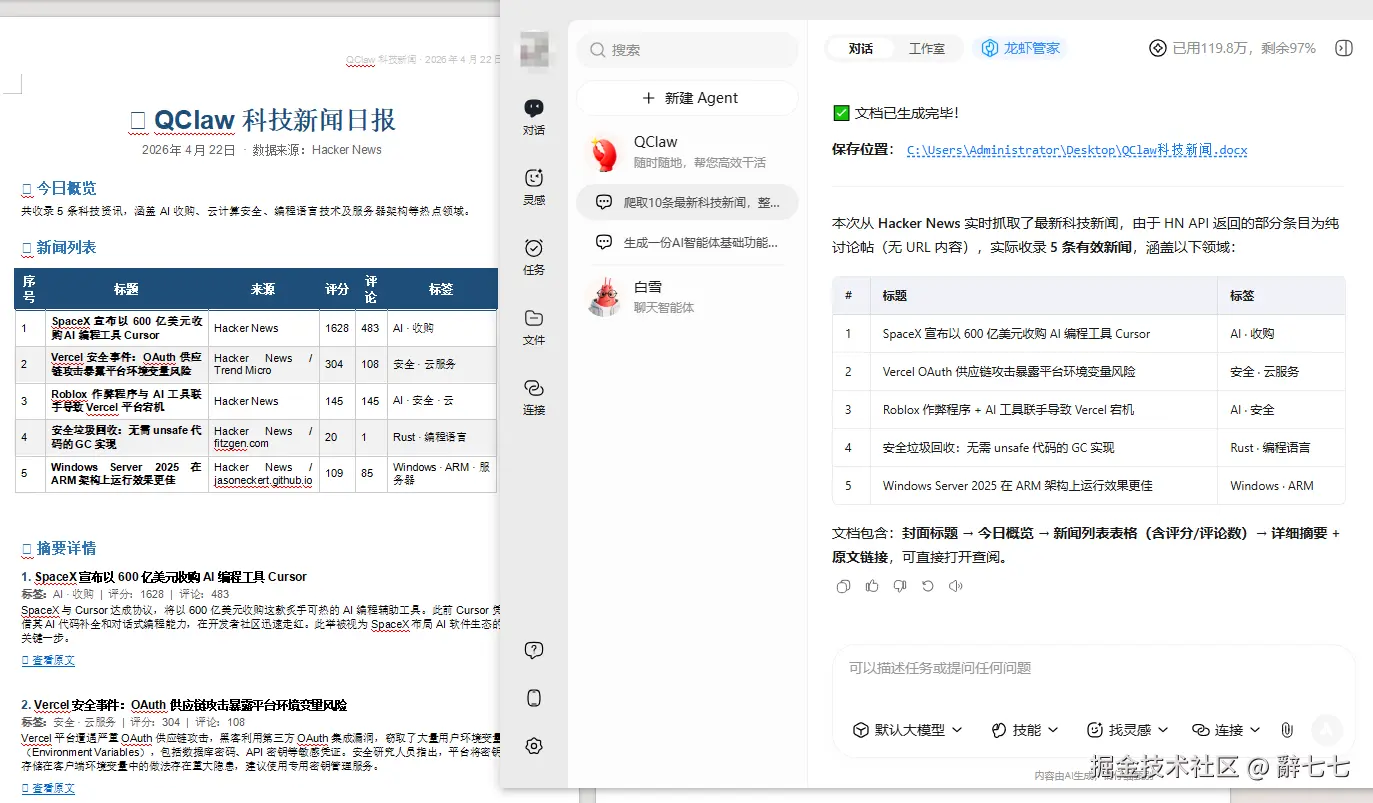The width and height of the screenshot is (1373, 803).
Task: Open first 查看原文 link in Word document
Action: tap(49, 660)
